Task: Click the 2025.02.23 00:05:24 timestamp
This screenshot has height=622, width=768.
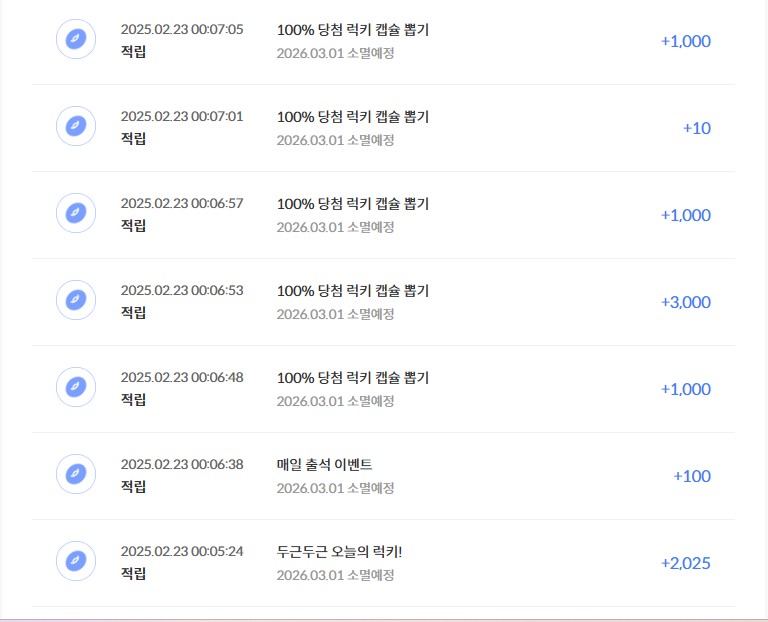Action: [182, 551]
